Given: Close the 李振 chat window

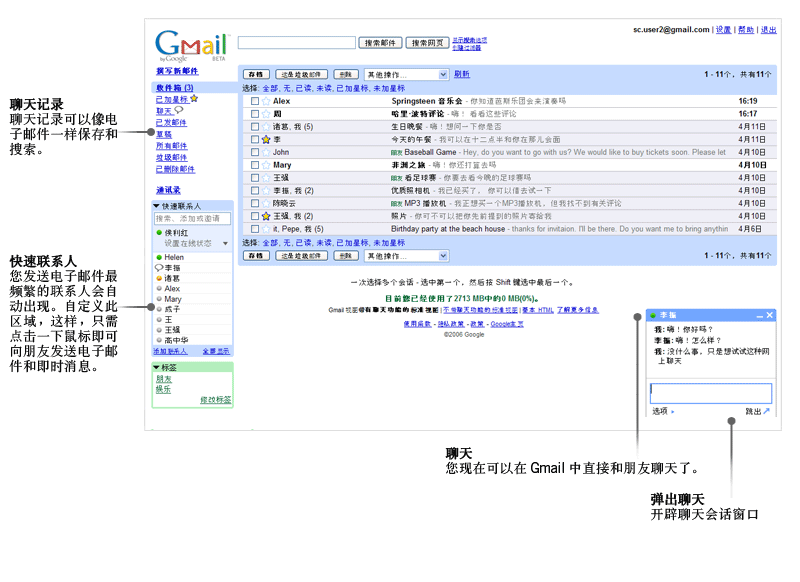Looking at the screenshot, I should pyautogui.click(x=770, y=315).
